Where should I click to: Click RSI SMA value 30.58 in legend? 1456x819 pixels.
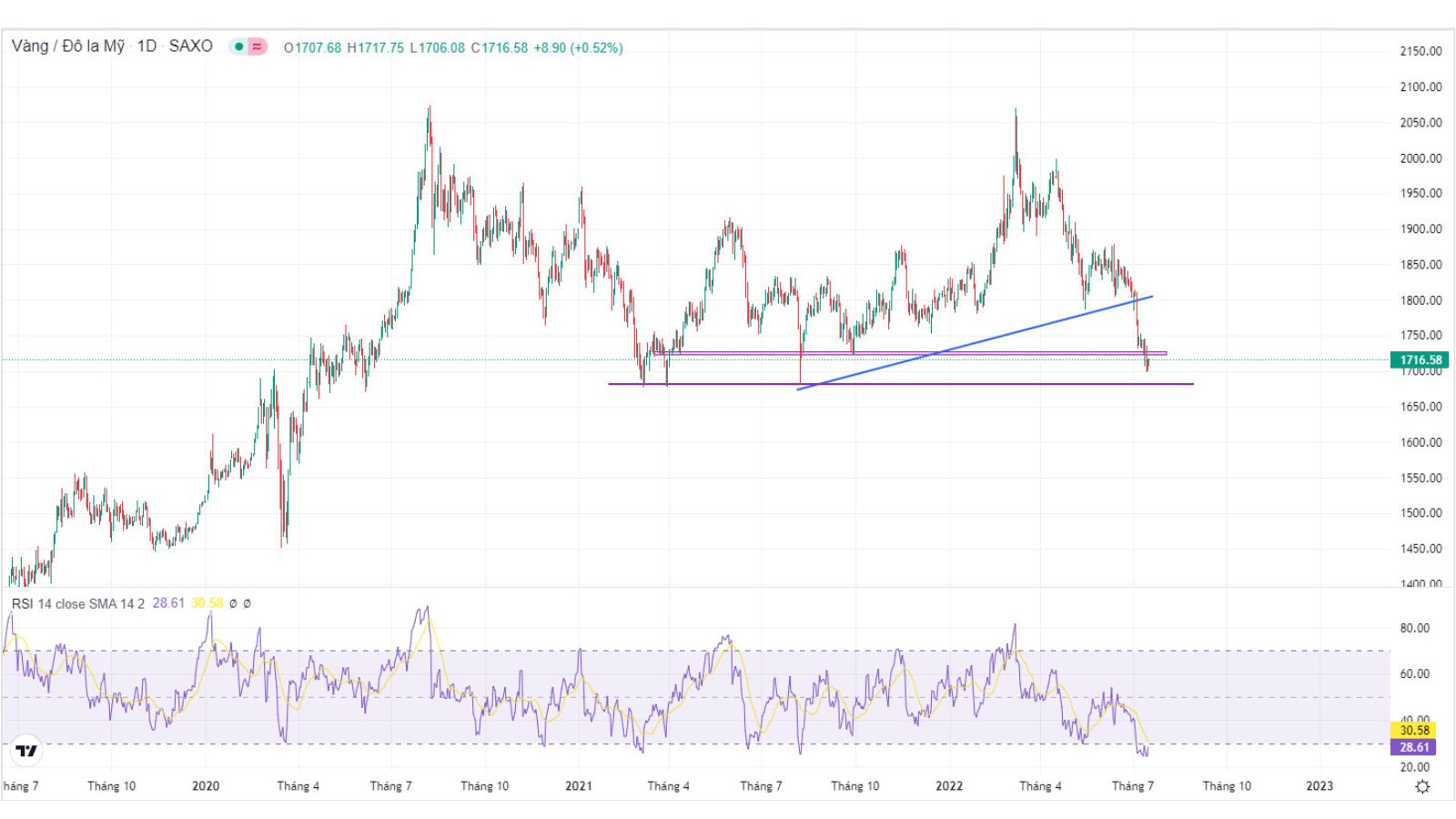tap(207, 603)
